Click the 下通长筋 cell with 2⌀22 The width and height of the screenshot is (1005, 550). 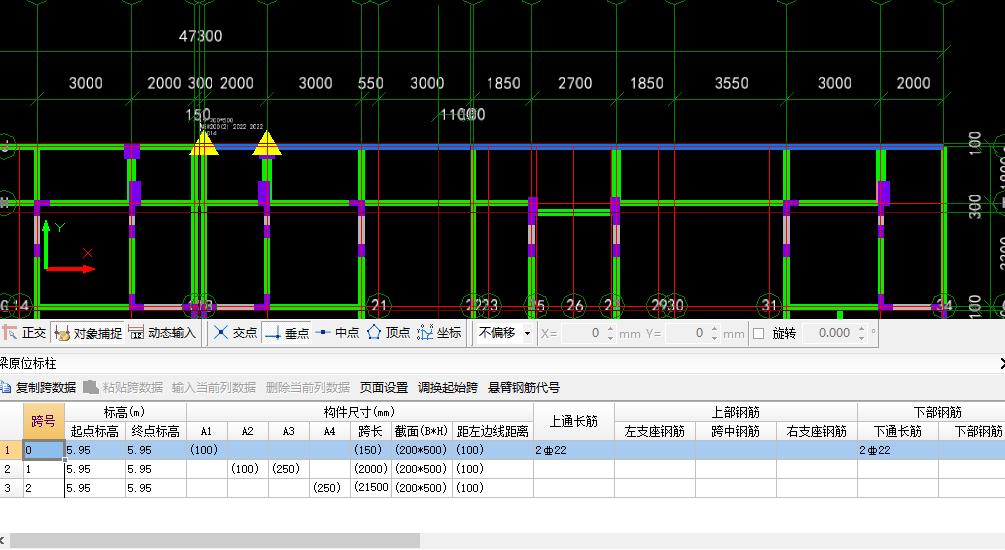[898, 450]
